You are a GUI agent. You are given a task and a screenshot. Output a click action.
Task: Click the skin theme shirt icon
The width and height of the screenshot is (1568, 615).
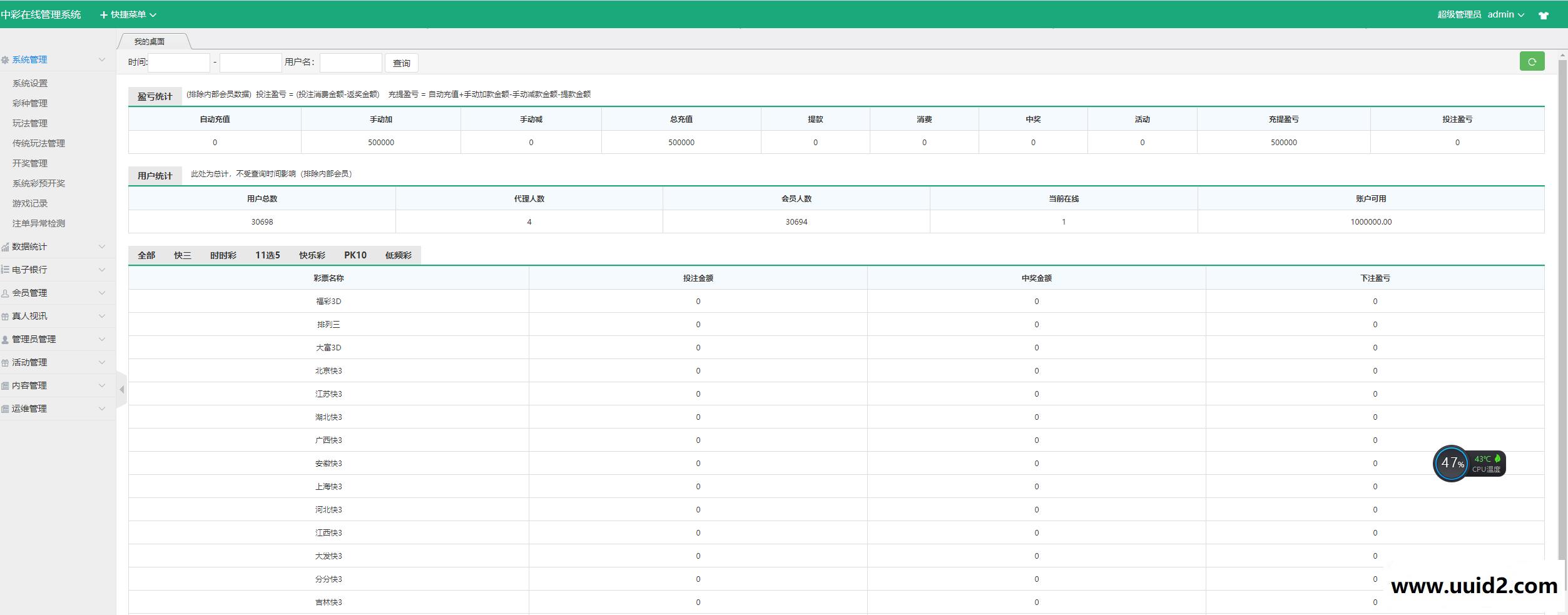pyautogui.click(x=1544, y=16)
